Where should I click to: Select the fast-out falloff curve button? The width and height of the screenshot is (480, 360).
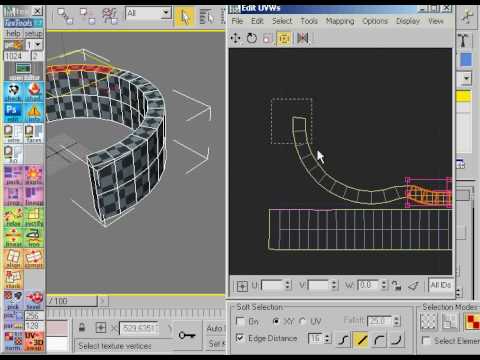(x=396, y=340)
